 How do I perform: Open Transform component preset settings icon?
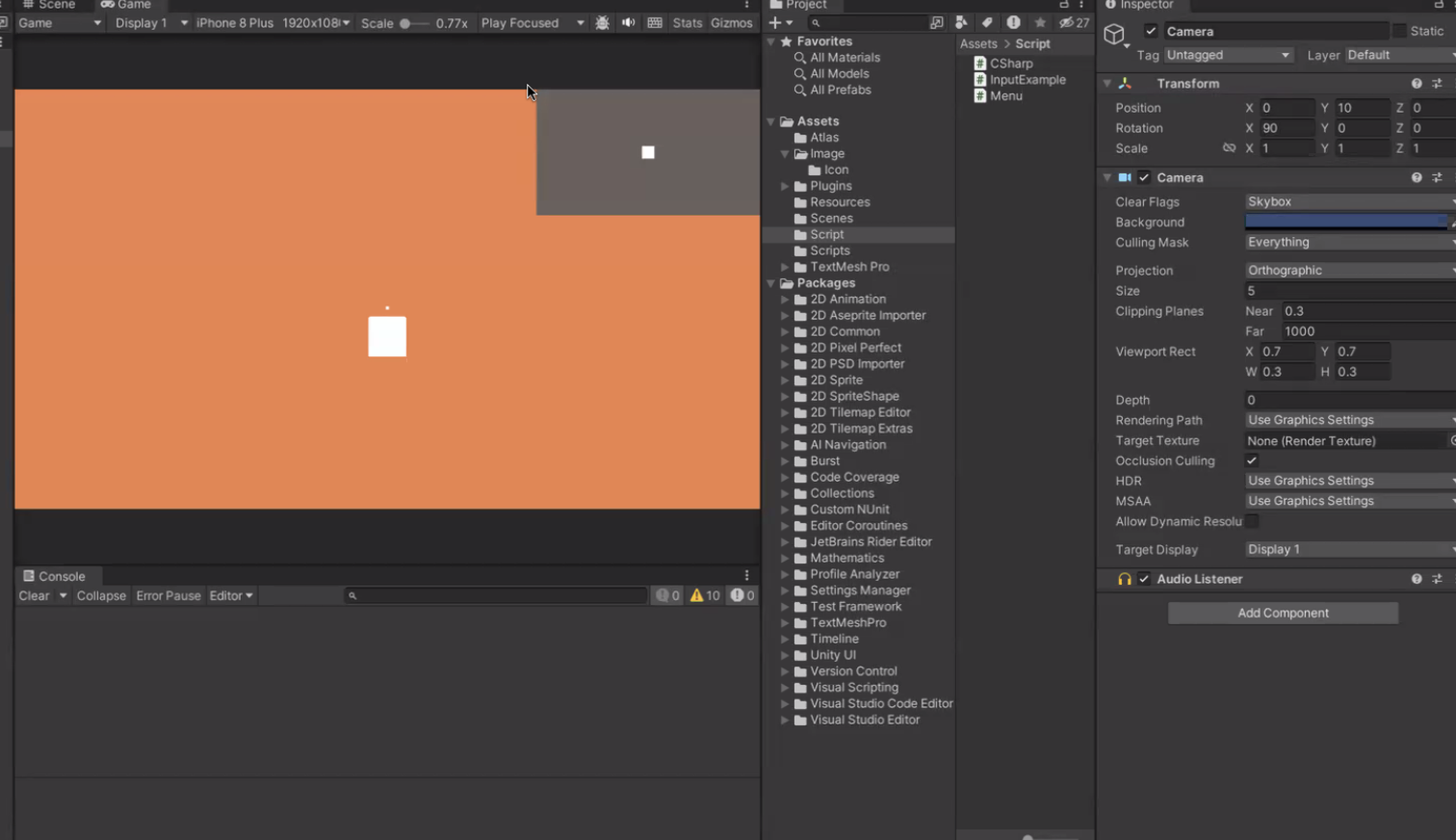coord(1438,84)
